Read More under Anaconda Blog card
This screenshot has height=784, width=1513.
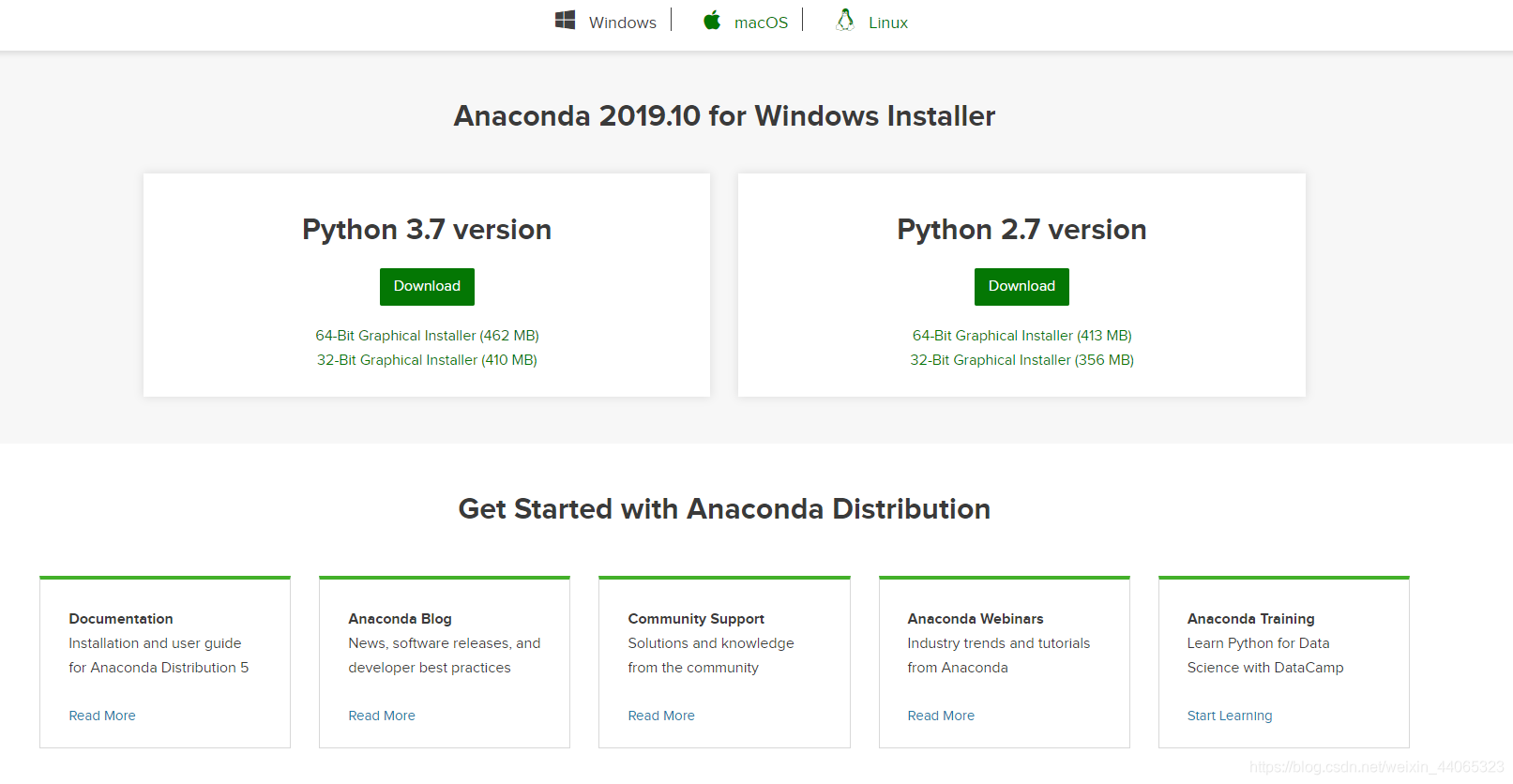pos(382,716)
